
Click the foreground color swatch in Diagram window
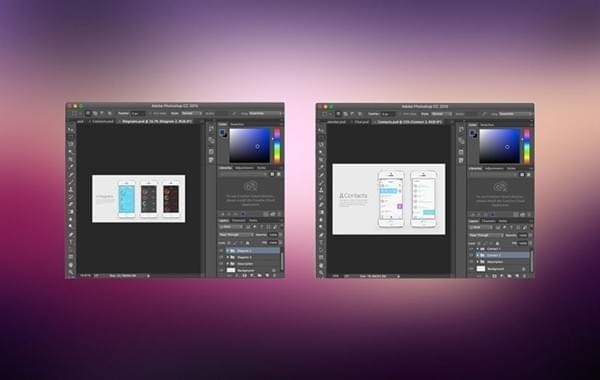[x=222, y=132]
